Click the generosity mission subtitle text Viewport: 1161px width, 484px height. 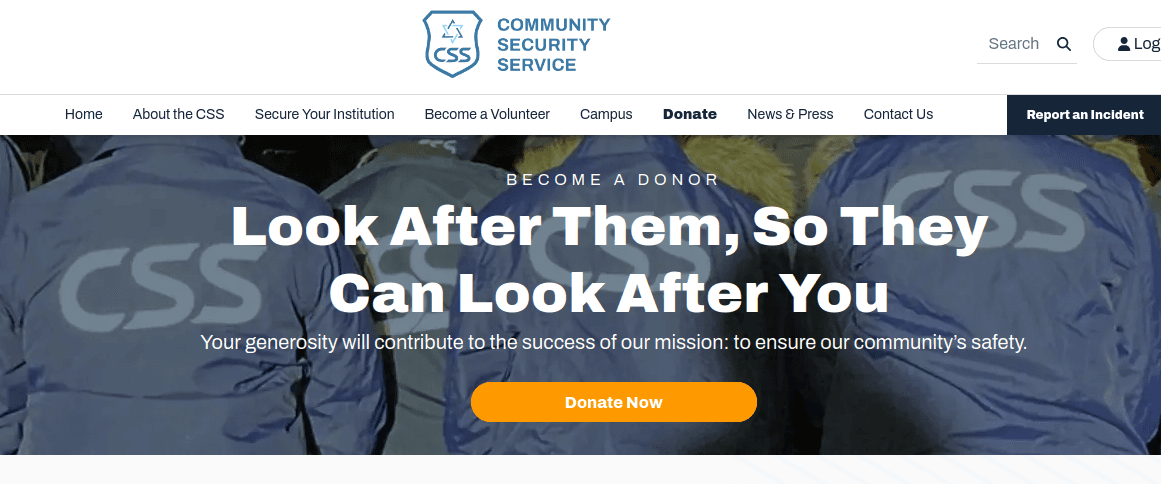point(614,343)
